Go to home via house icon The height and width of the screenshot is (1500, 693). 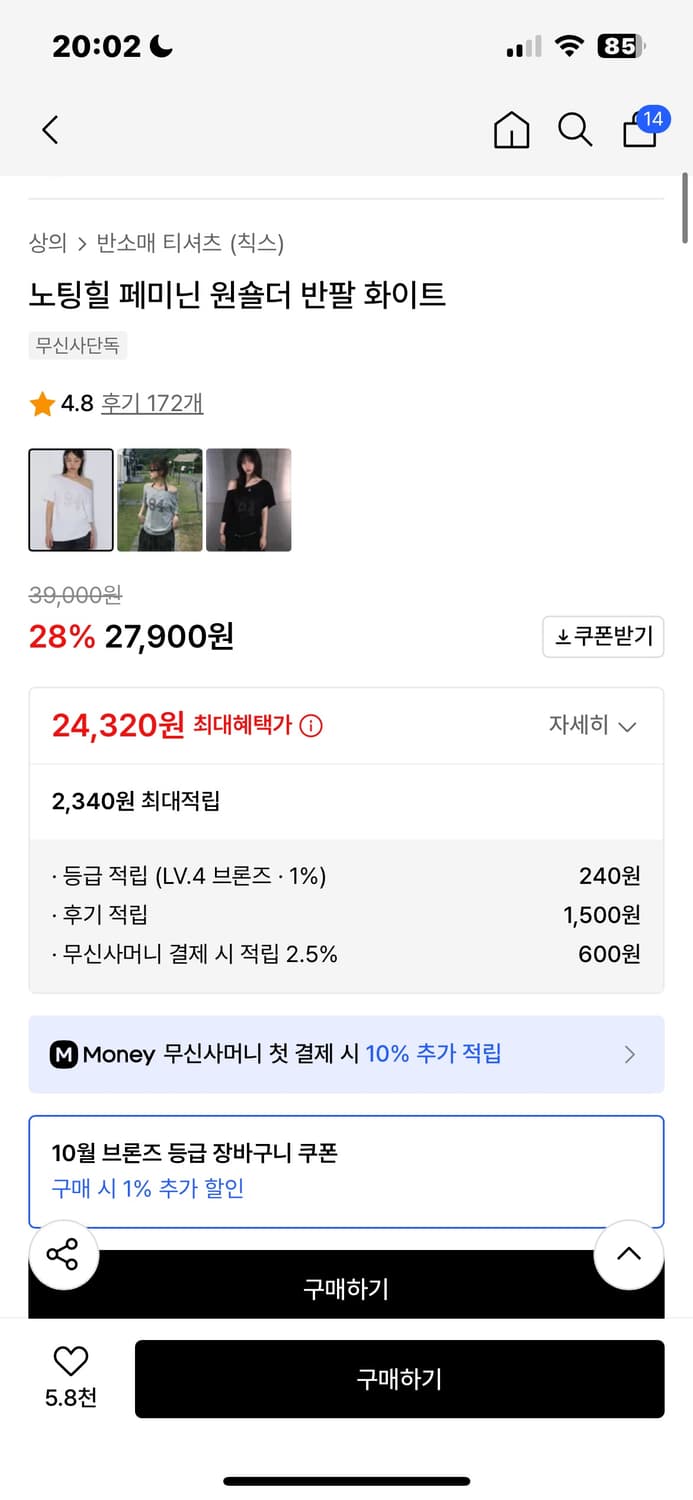click(511, 130)
